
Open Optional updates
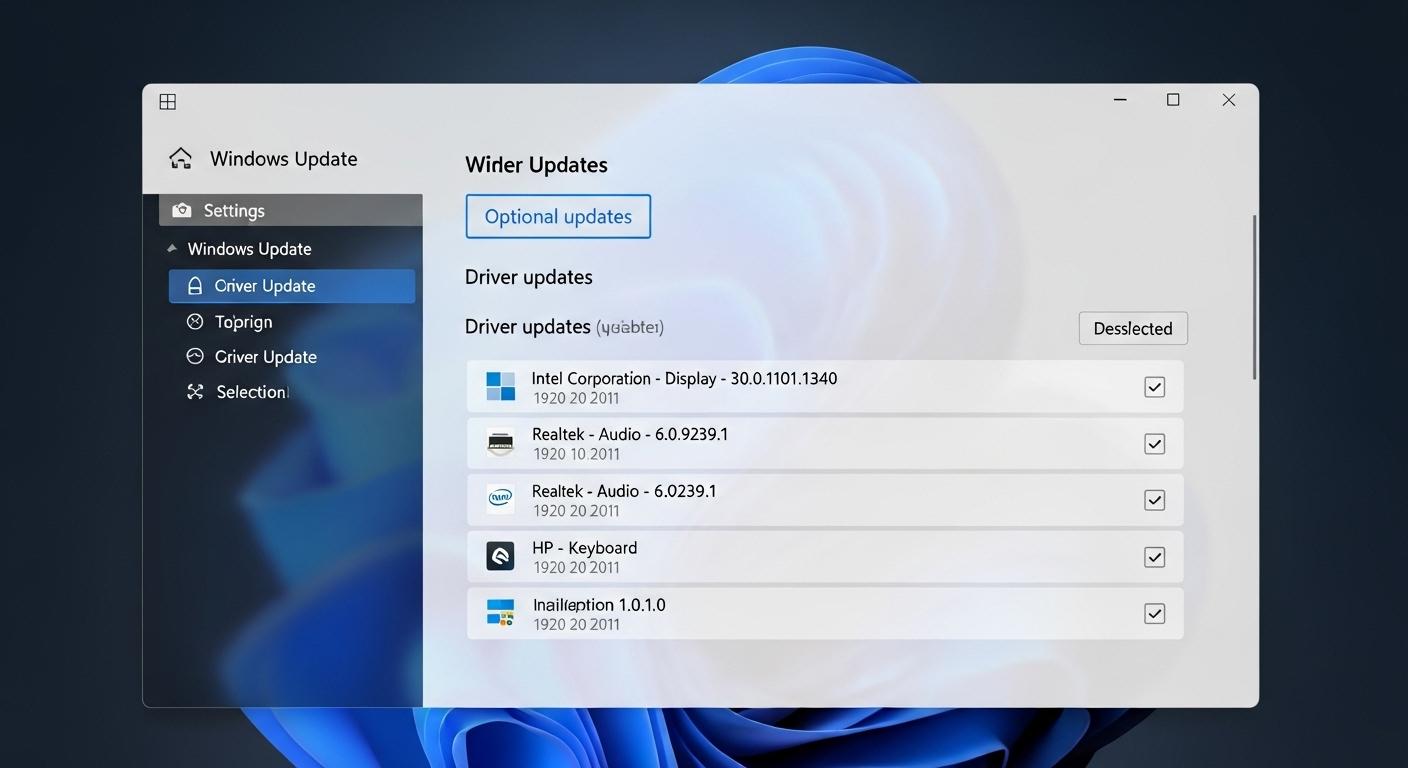pos(558,216)
